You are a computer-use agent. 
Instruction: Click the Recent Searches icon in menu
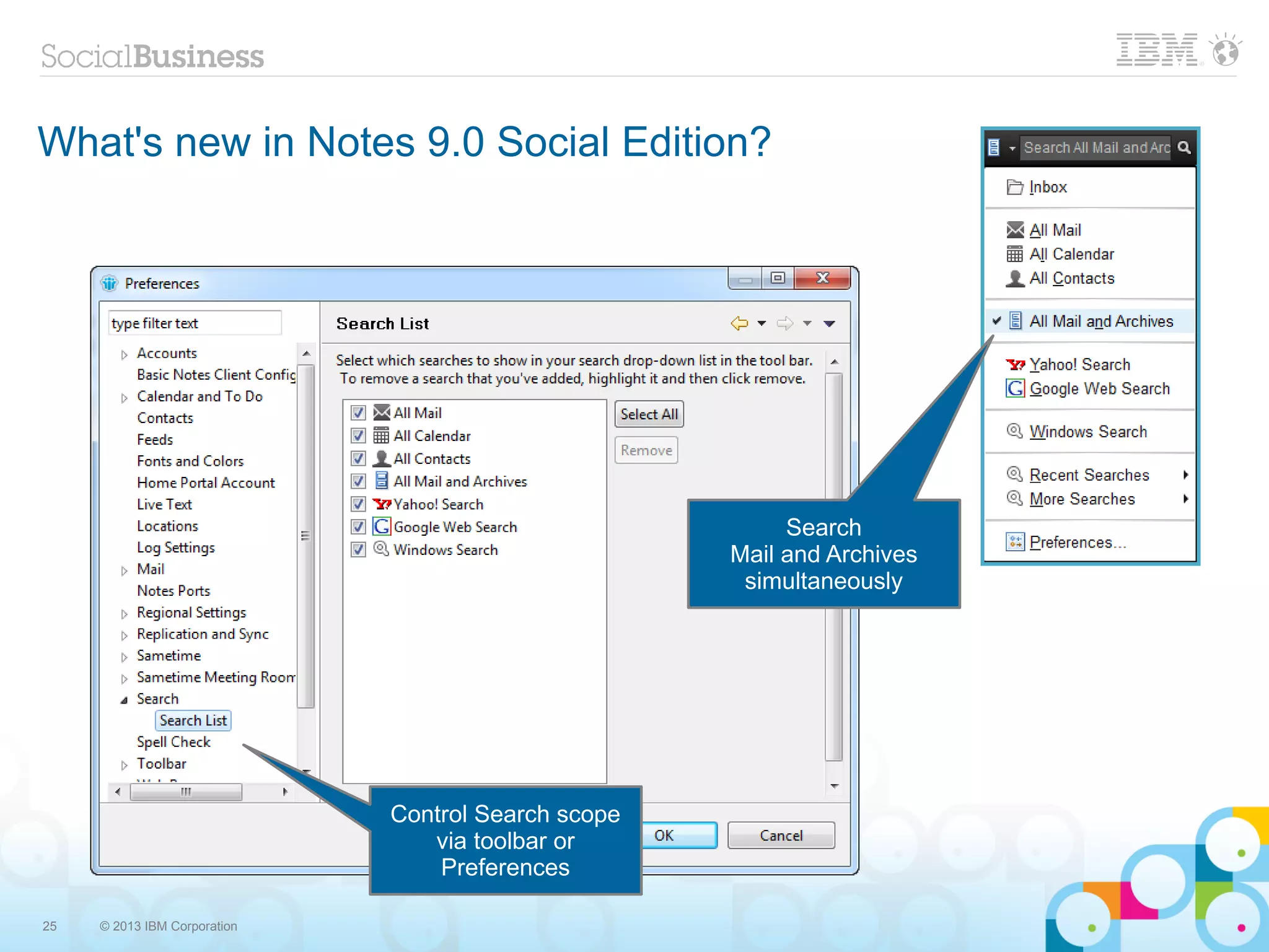[1015, 474]
